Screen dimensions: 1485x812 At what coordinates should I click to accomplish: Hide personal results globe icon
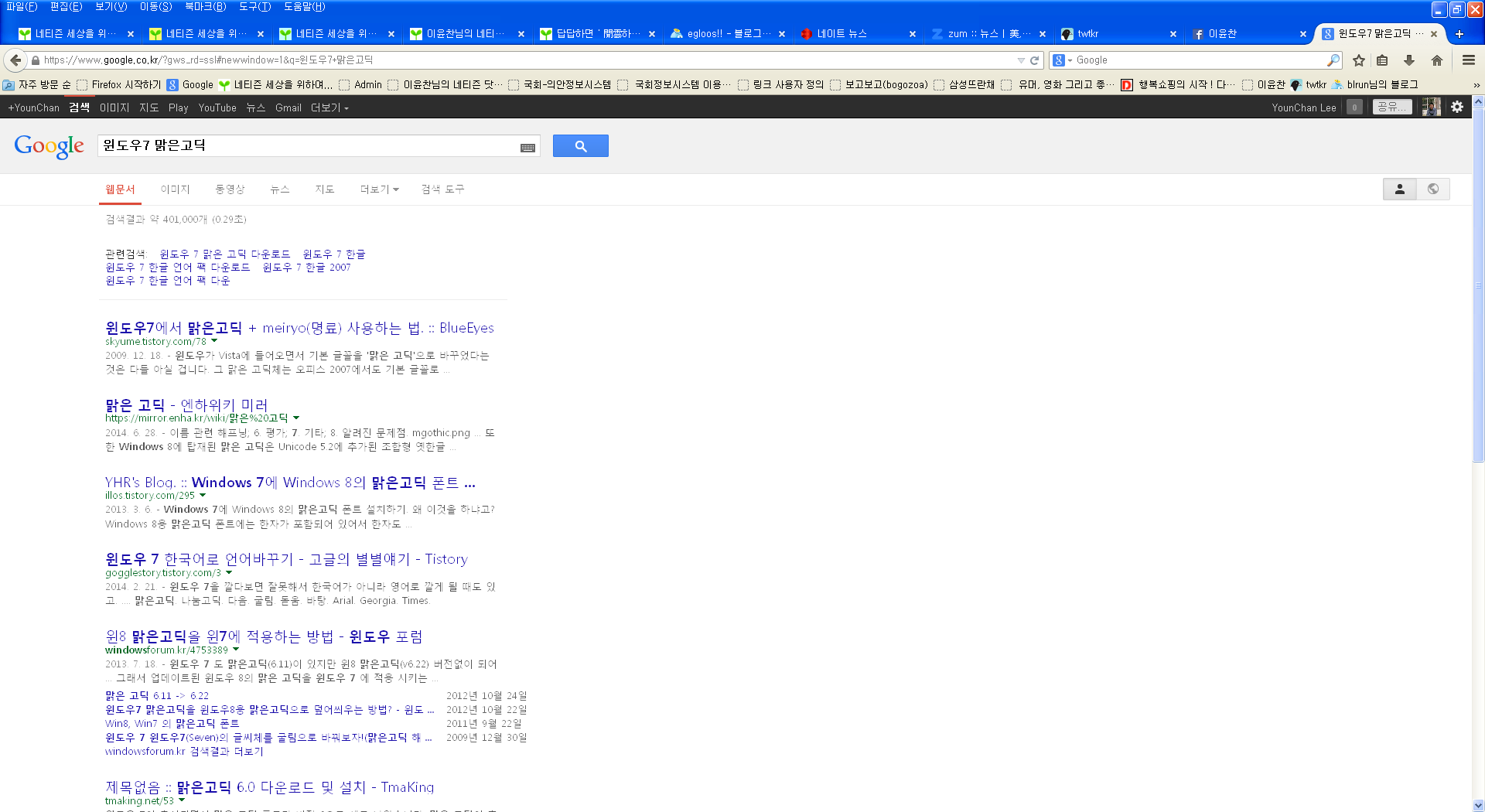click(x=1433, y=189)
